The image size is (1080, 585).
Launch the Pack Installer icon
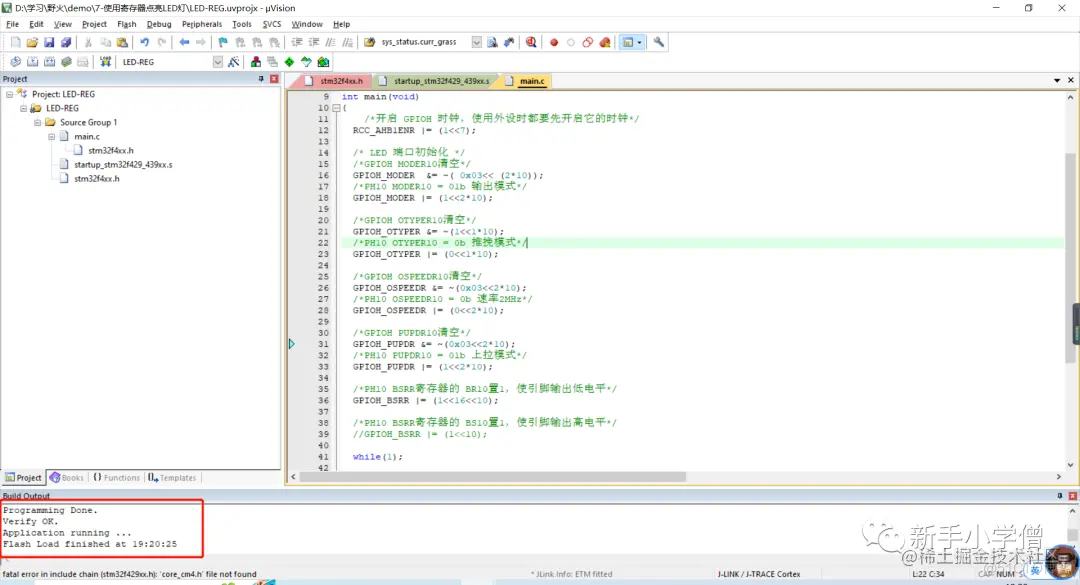pyautogui.click(x=323, y=62)
